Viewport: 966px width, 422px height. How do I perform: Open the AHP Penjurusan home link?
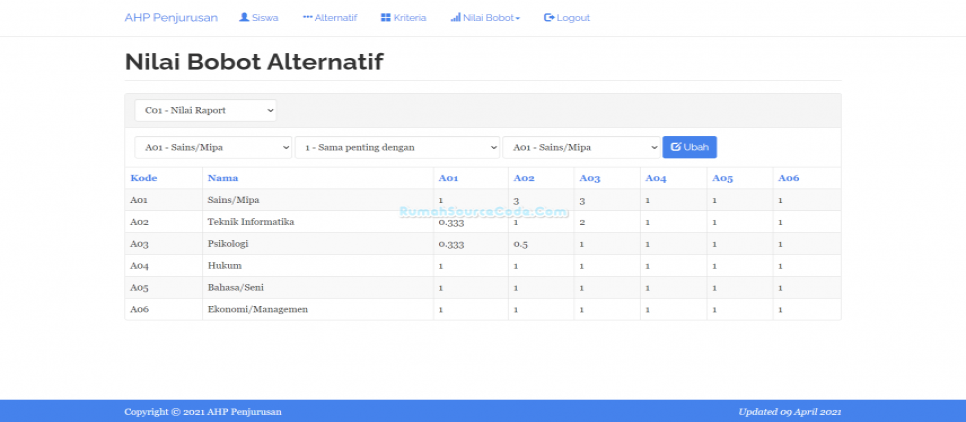point(171,18)
